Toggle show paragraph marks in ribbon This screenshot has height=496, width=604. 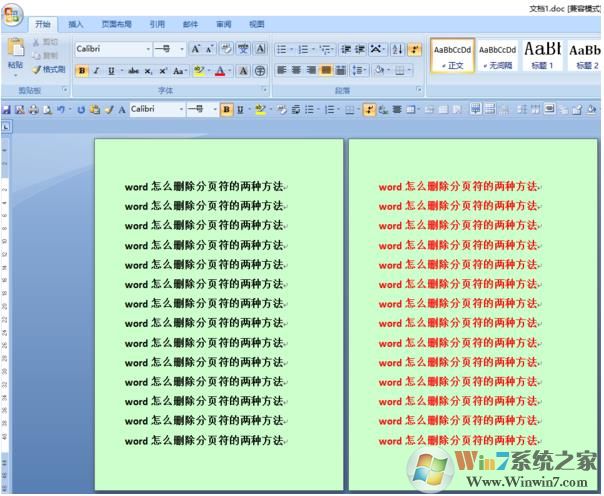pos(414,49)
